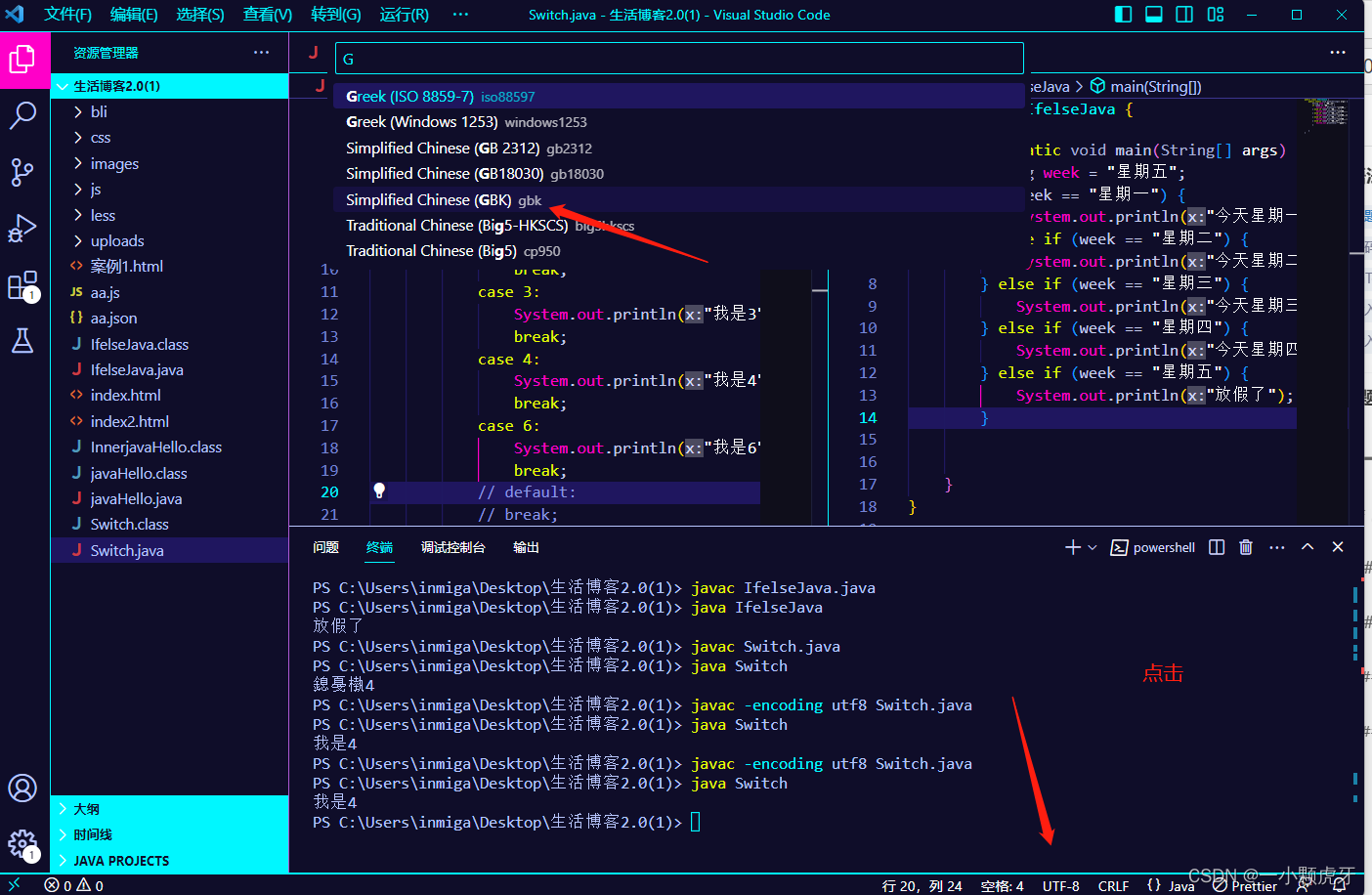Screen dimensions: 1372x895
Task: Toggle primary side bar layout icon
Action: pos(1124,15)
